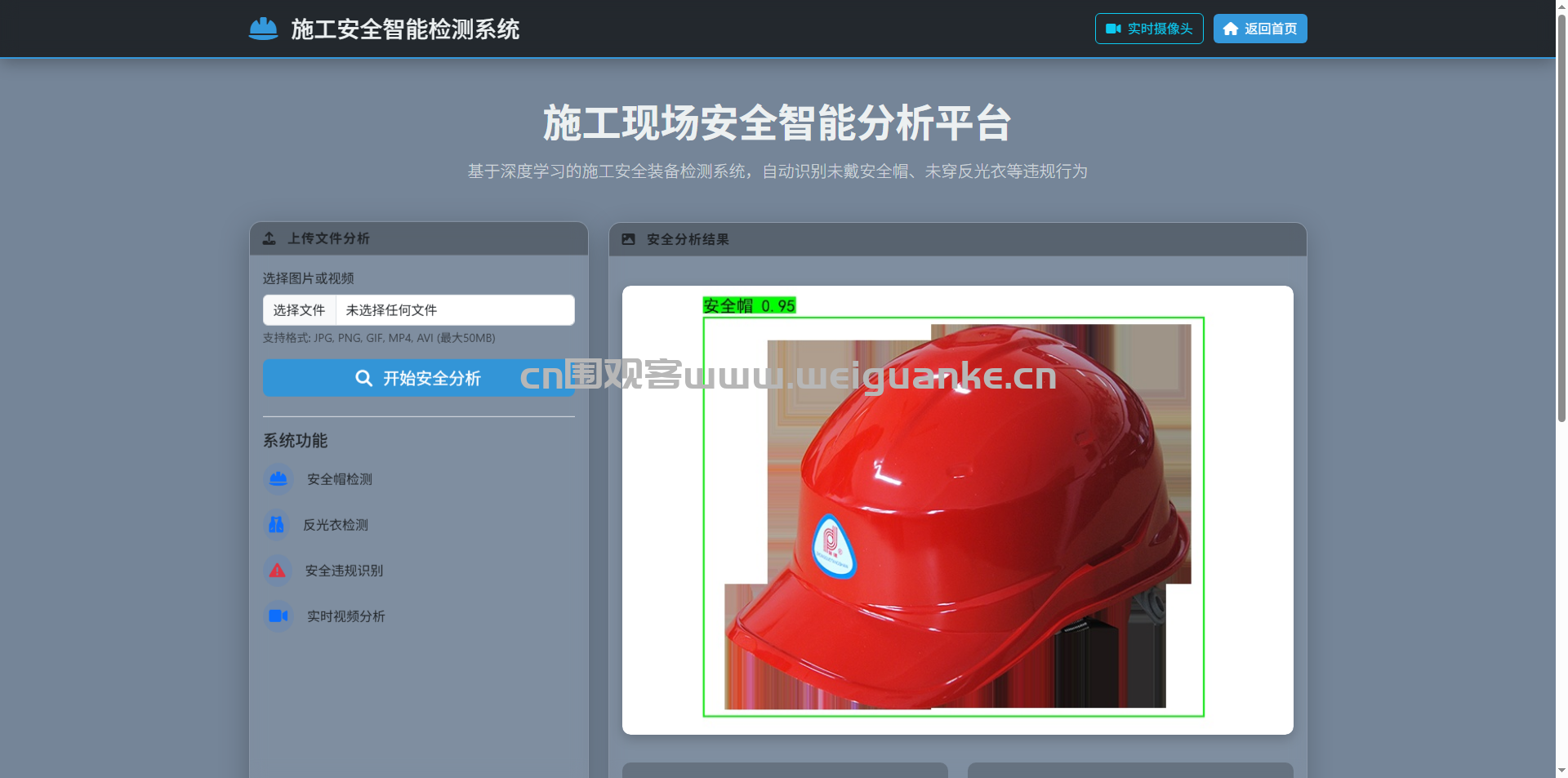Screen dimensions: 1568x778
Task: Click the real-time video analysis camera icon
Action: pyautogui.click(x=278, y=616)
